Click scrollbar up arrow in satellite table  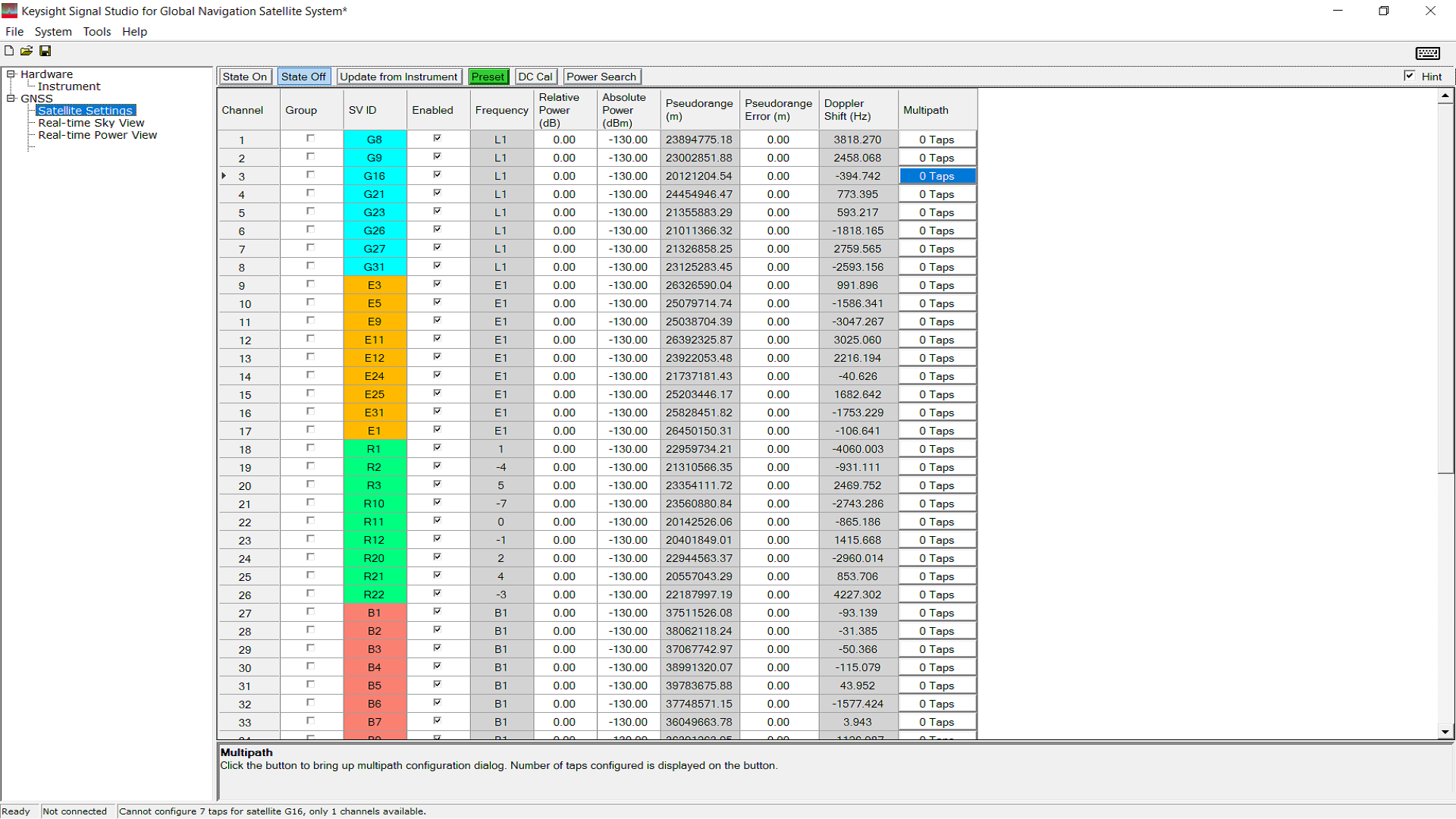point(1445,96)
